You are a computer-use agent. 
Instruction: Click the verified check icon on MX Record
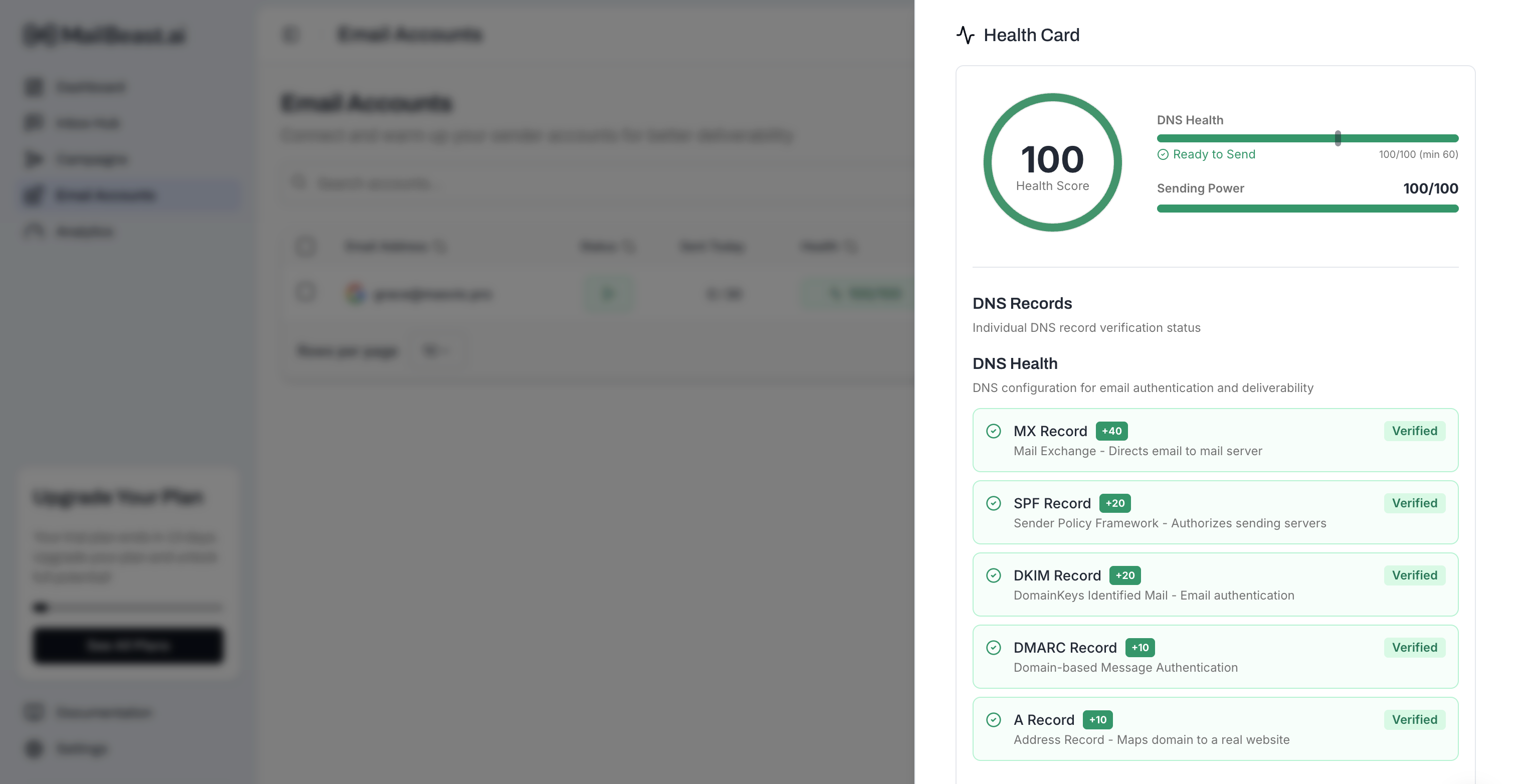tap(994, 431)
